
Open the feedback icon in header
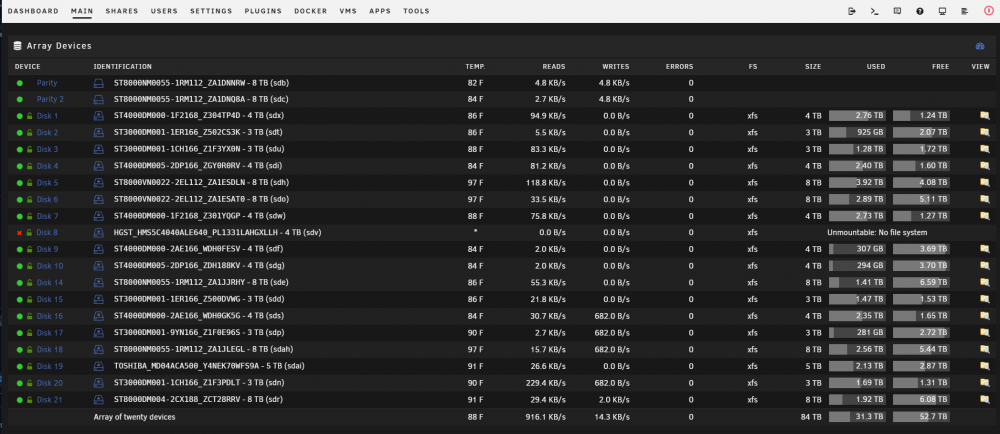(897, 11)
